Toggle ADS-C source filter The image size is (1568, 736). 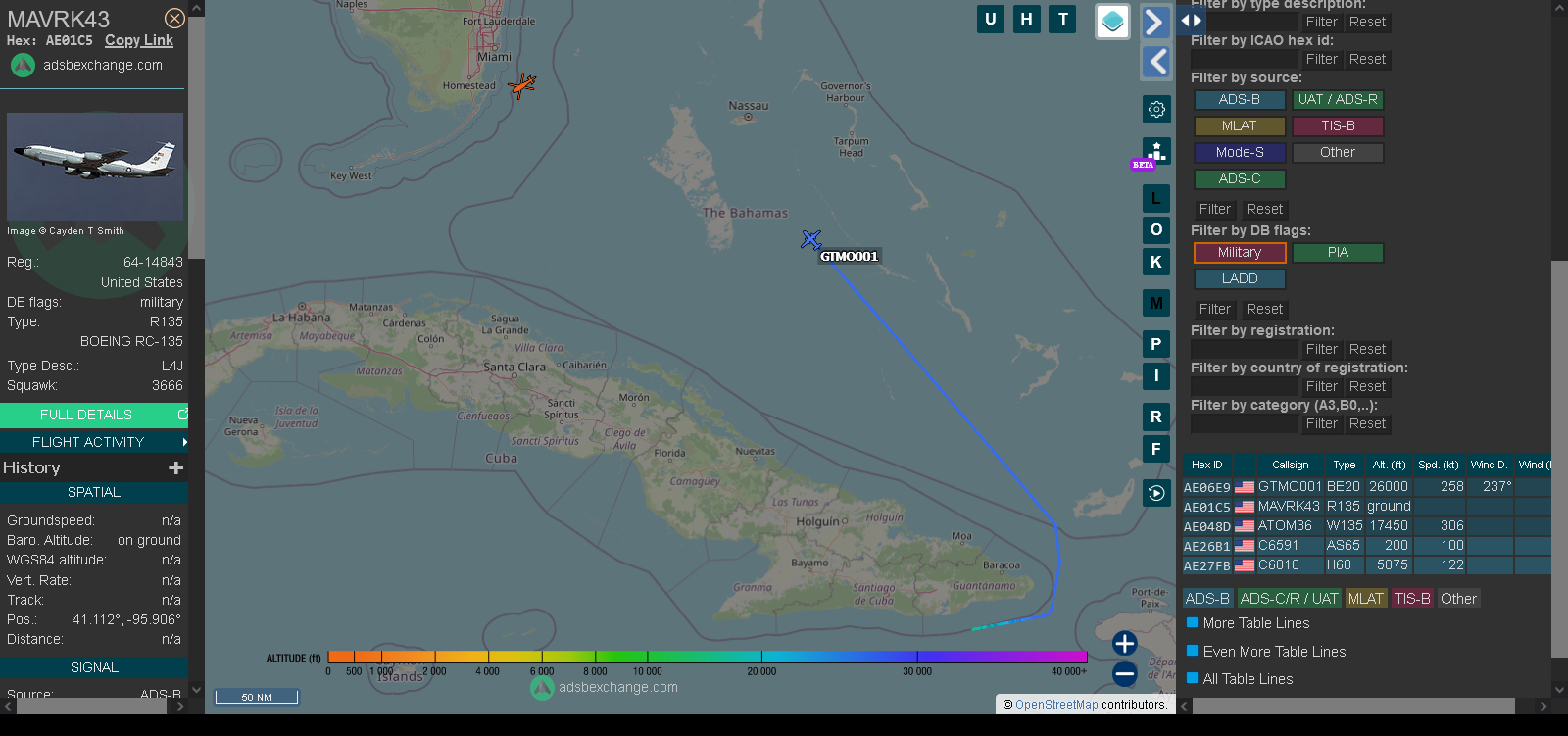pyautogui.click(x=1240, y=178)
